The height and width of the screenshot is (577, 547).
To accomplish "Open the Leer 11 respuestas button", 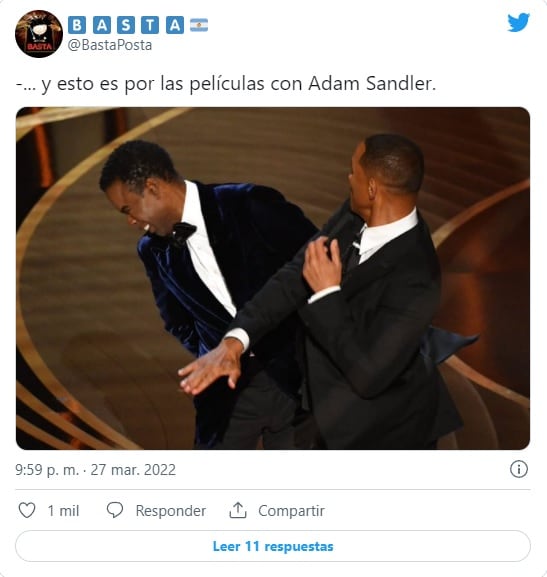I will coord(273,546).
